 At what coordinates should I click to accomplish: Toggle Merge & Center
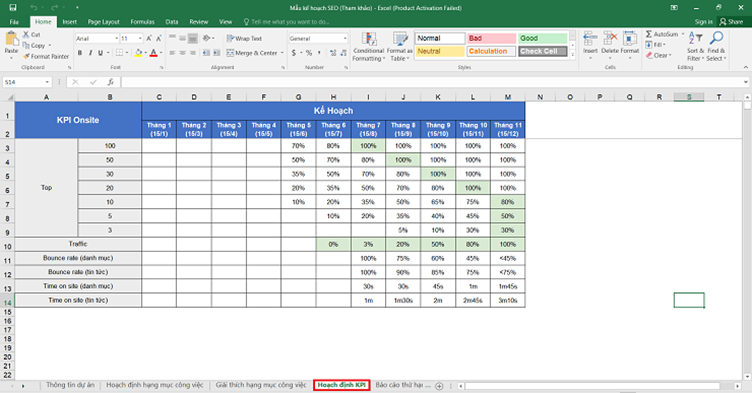click(252, 53)
